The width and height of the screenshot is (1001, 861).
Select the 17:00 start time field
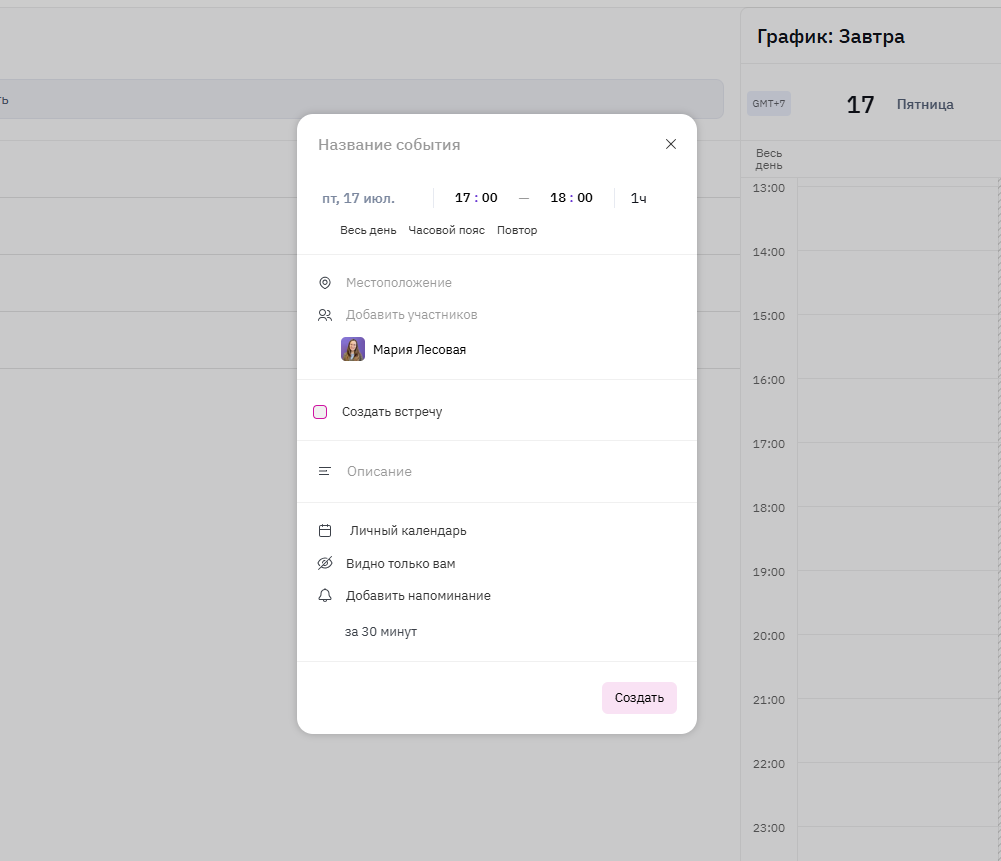476,198
